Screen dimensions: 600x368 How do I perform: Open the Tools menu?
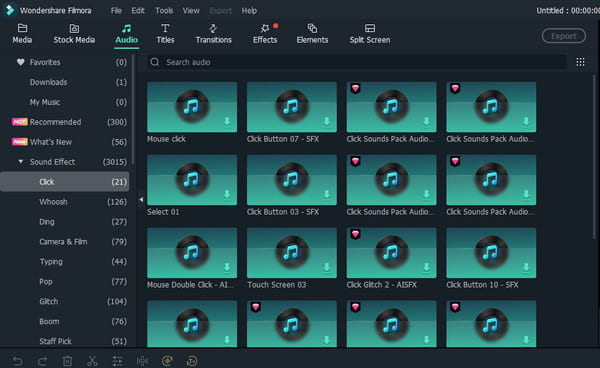[164, 11]
